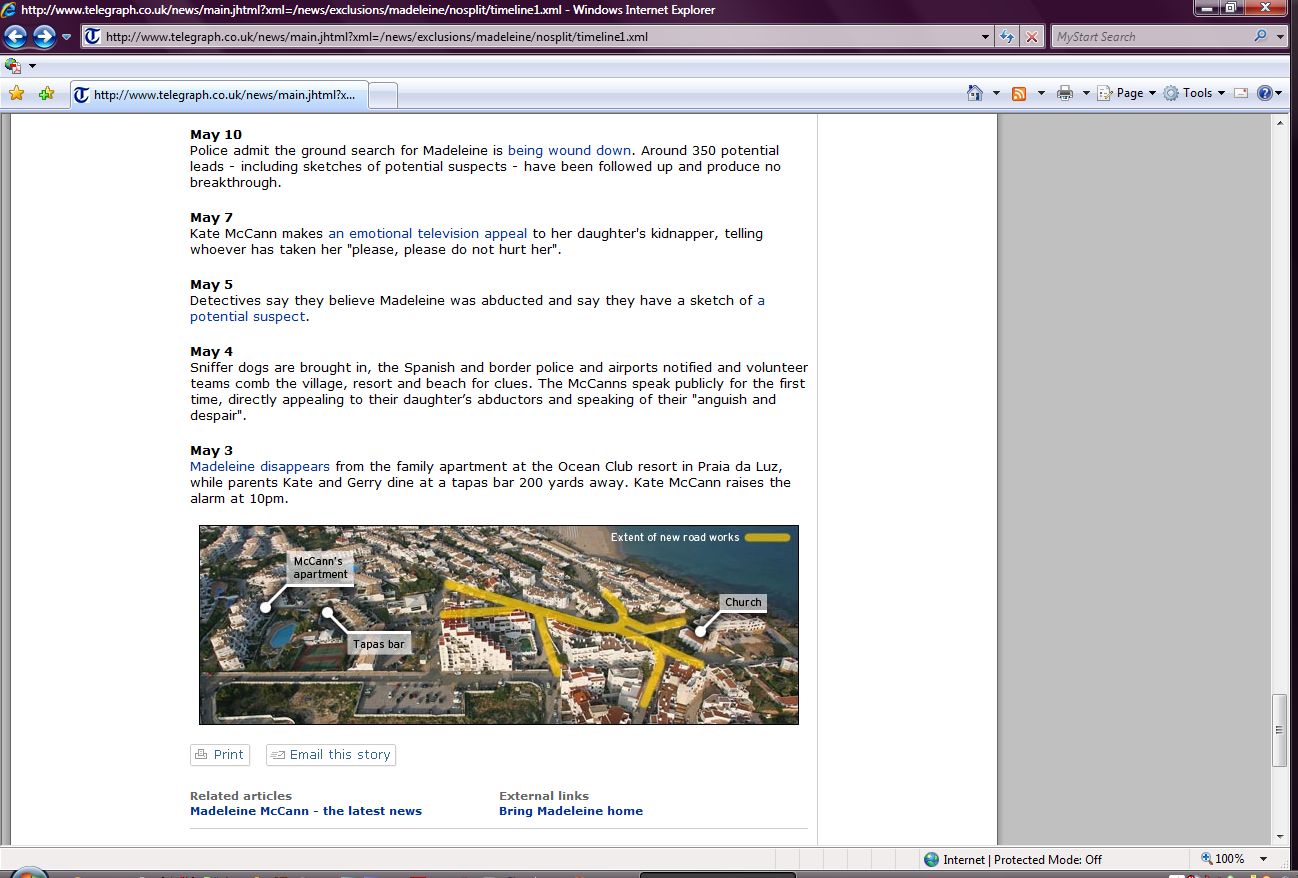Open the zoom level dropdown at 100%
The height and width of the screenshot is (878, 1298).
tap(1264, 859)
